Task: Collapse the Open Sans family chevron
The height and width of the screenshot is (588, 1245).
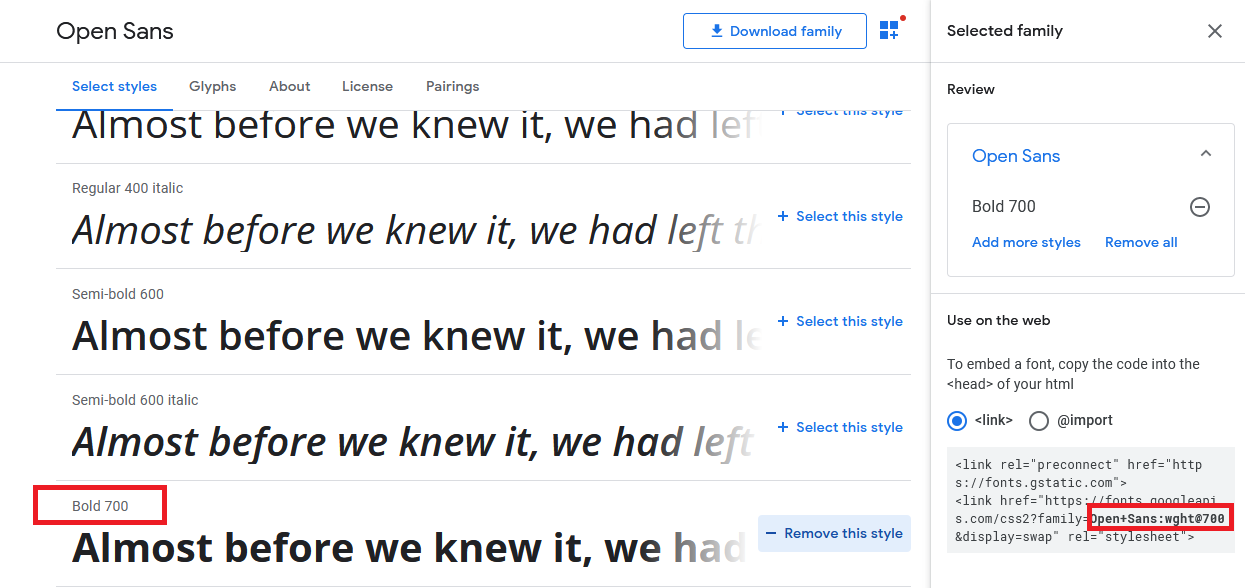Action: (1206, 154)
